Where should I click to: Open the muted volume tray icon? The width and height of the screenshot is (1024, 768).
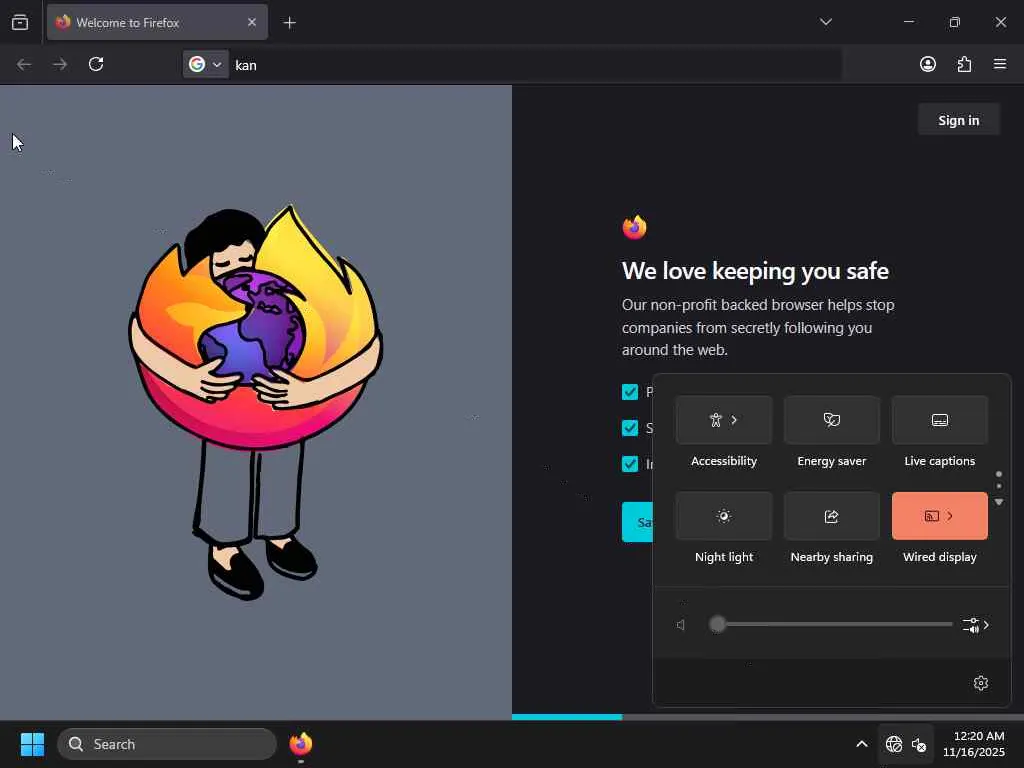click(x=919, y=744)
